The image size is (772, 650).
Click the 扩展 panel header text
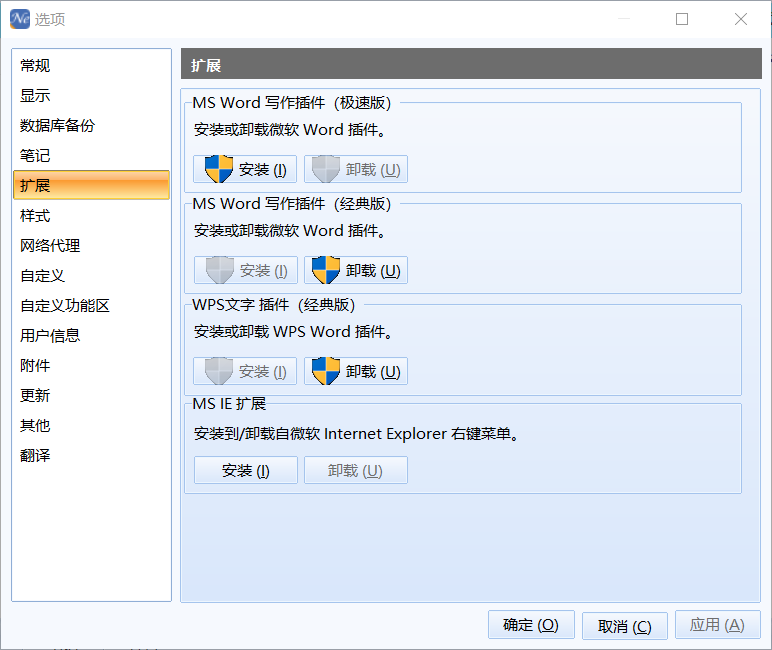(206, 65)
